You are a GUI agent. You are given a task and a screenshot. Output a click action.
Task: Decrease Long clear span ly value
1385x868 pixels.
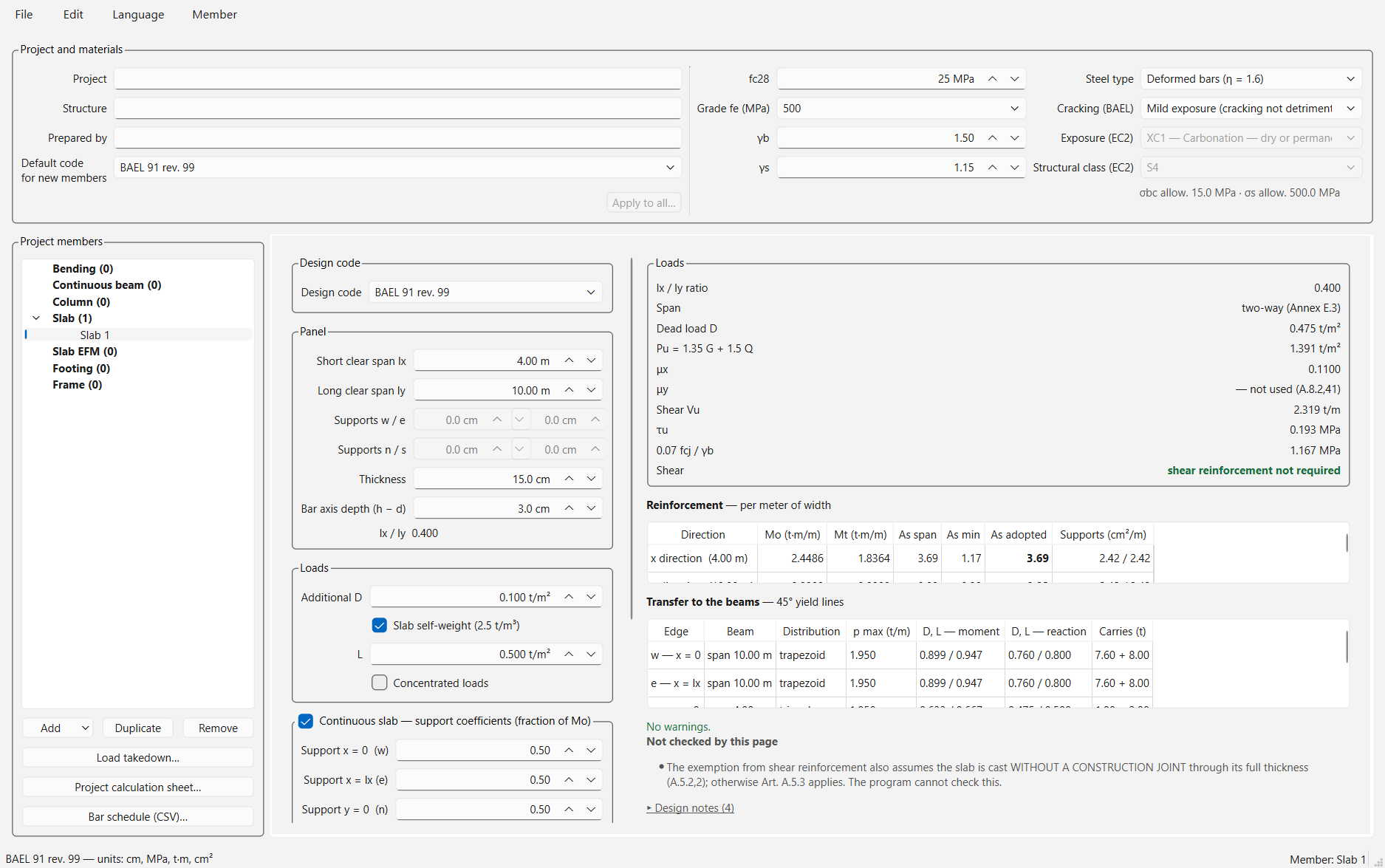point(592,391)
